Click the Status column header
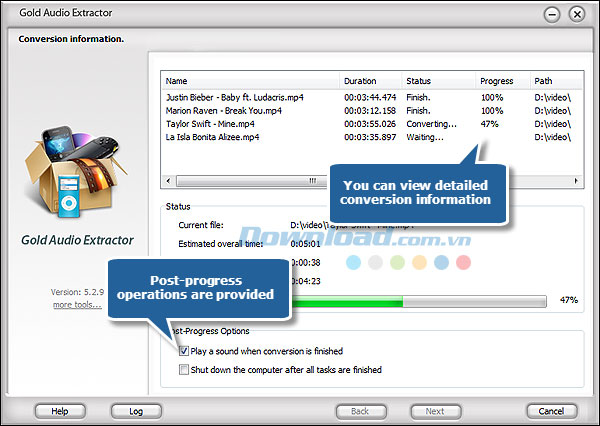The height and width of the screenshot is (426, 600). click(438, 80)
